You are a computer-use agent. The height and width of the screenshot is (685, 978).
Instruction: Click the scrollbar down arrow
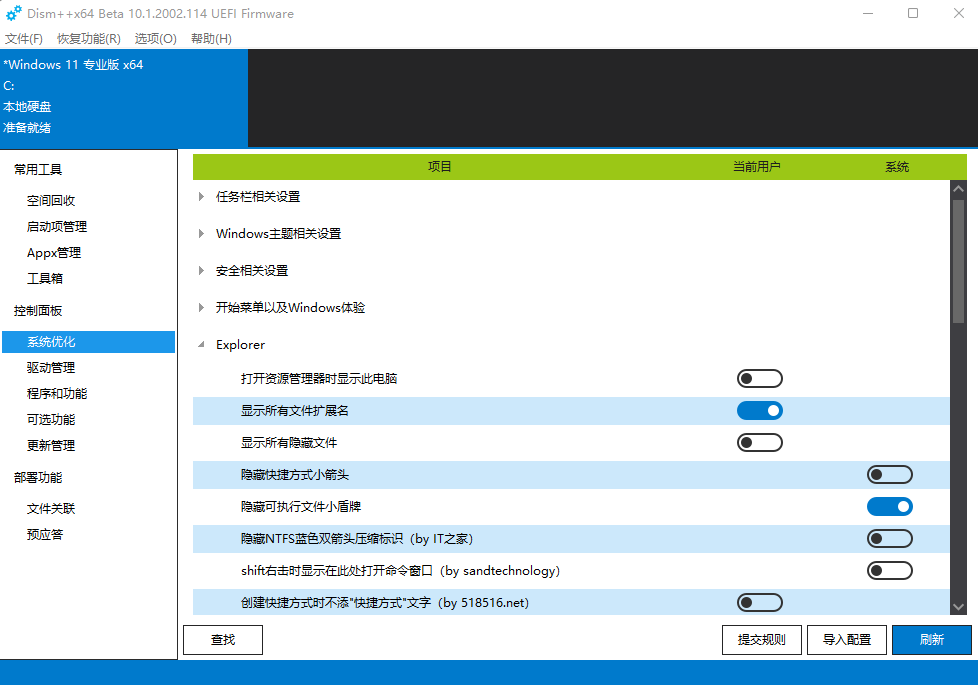pos(958,606)
